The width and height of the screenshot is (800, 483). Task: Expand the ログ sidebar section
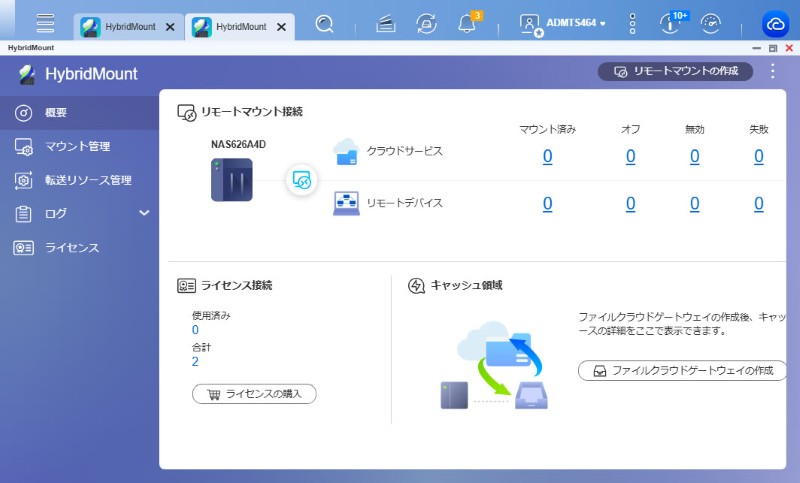[x=143, y=213]
